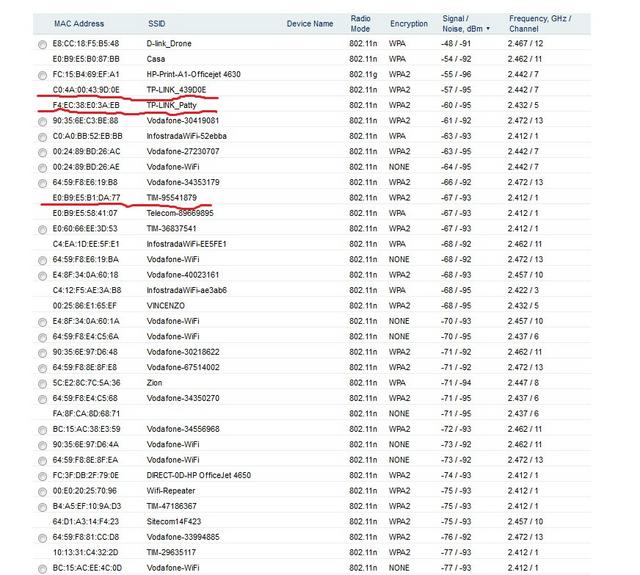Click MAC address F4:EC:38:E0:3A:EB
This screenshot has width=640, height=575.
[x=86, y=105]
